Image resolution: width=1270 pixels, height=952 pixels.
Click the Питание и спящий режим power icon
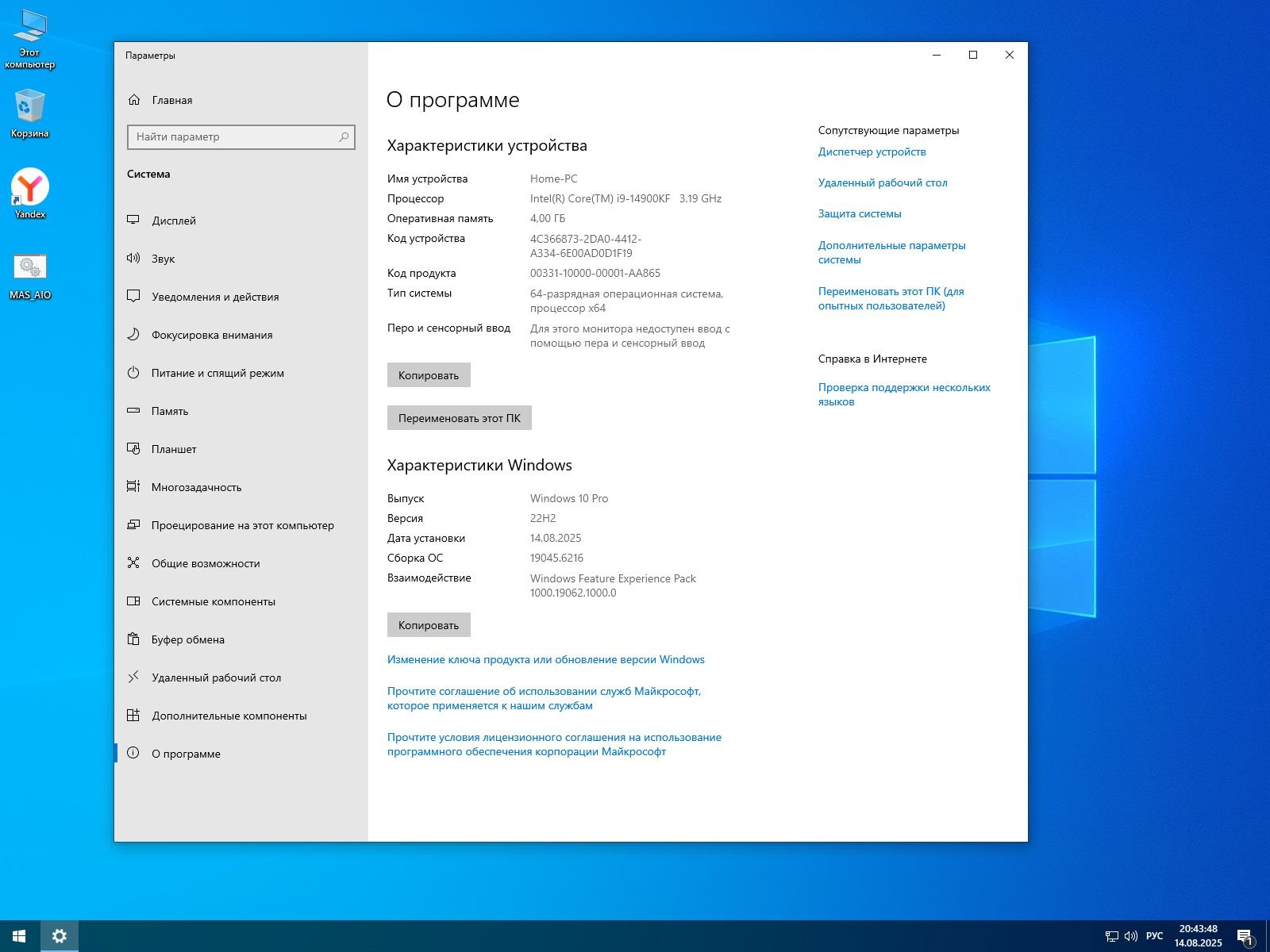tap(133, 373)
